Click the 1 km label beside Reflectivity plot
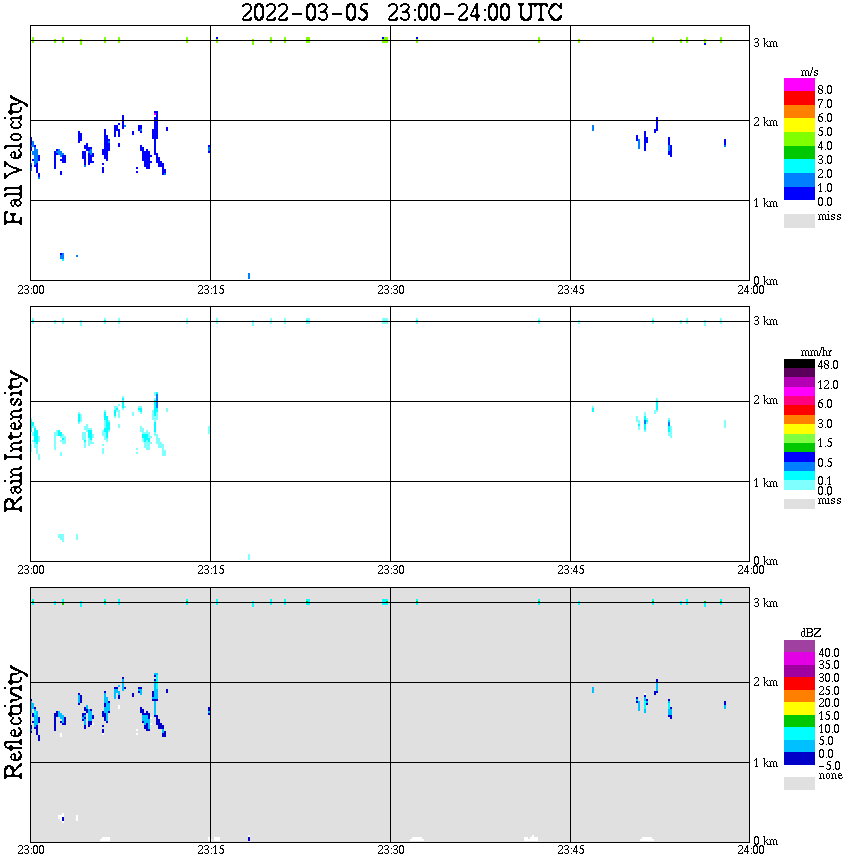 (765, 763)
